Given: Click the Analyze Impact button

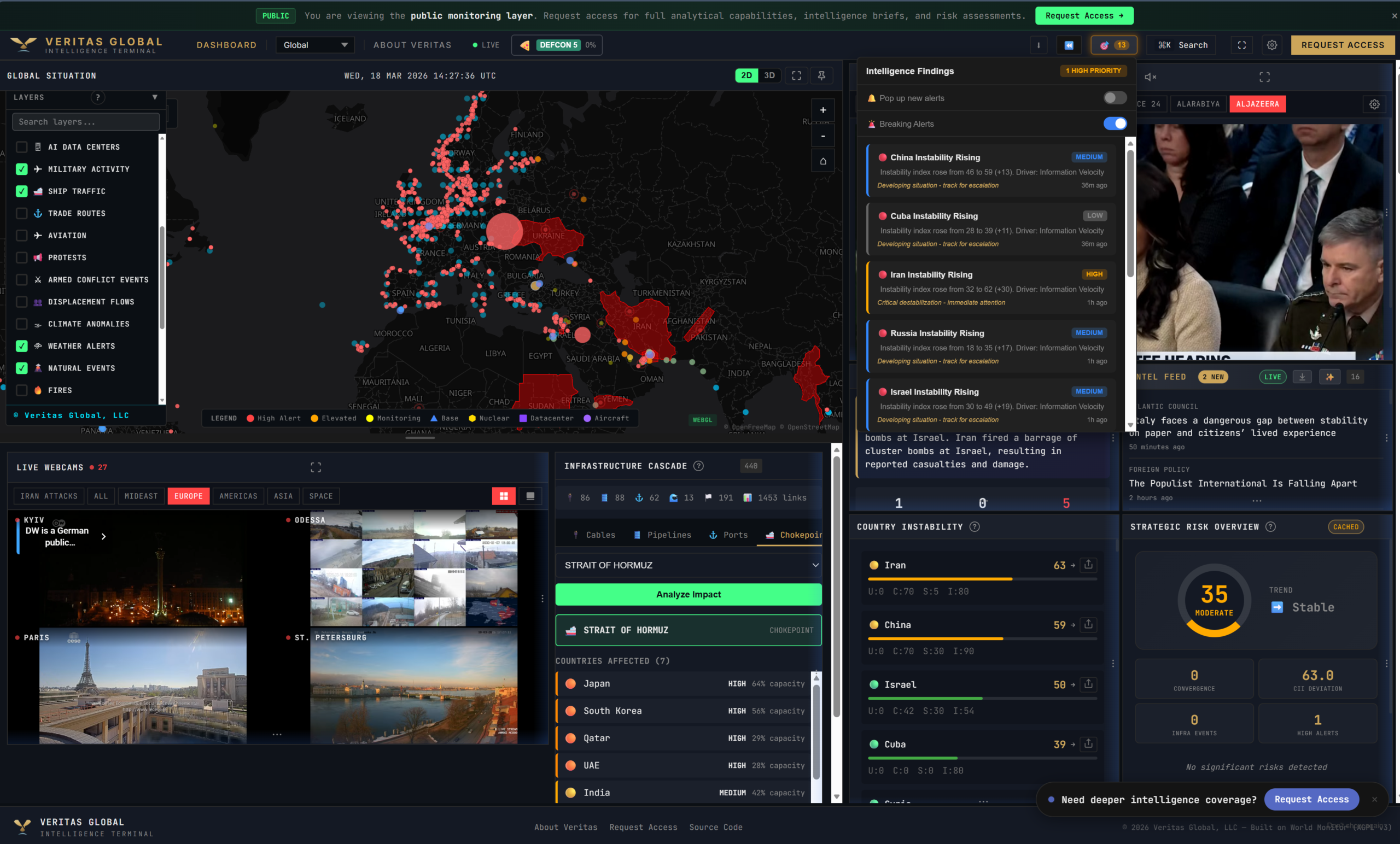Looking at the screenshot, I should point(687,594).
